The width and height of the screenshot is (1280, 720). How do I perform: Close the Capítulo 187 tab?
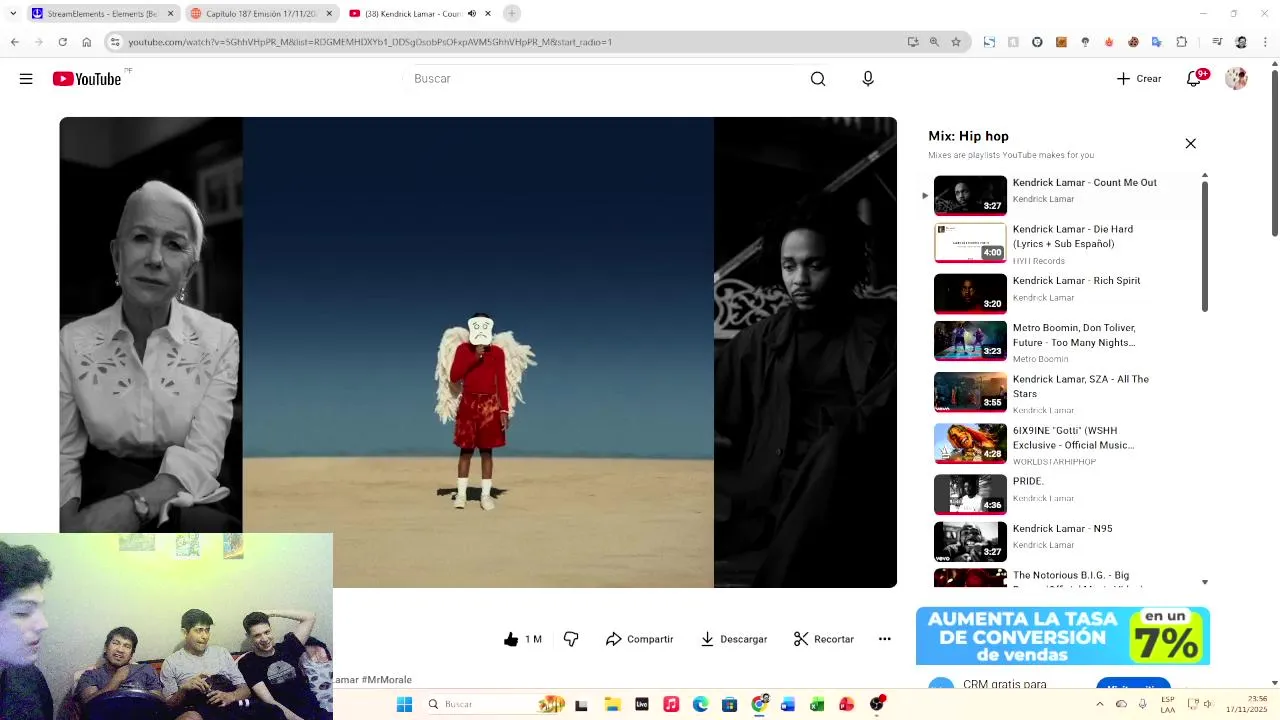[329, 14]
